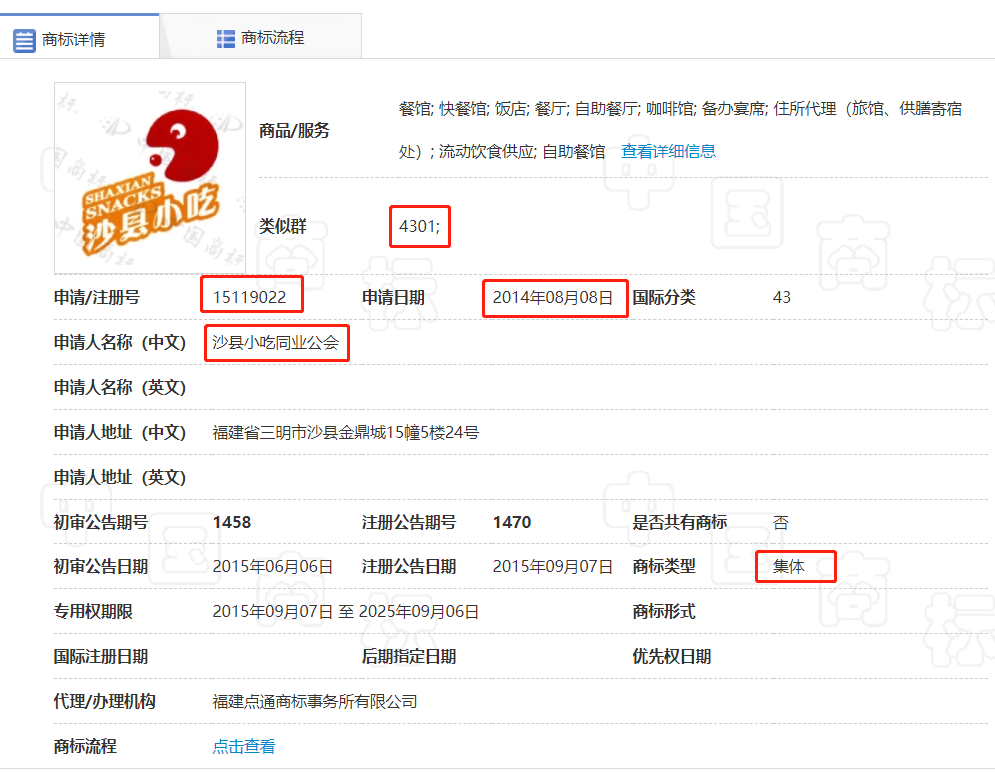Select the international class value 43

(782, 297)
